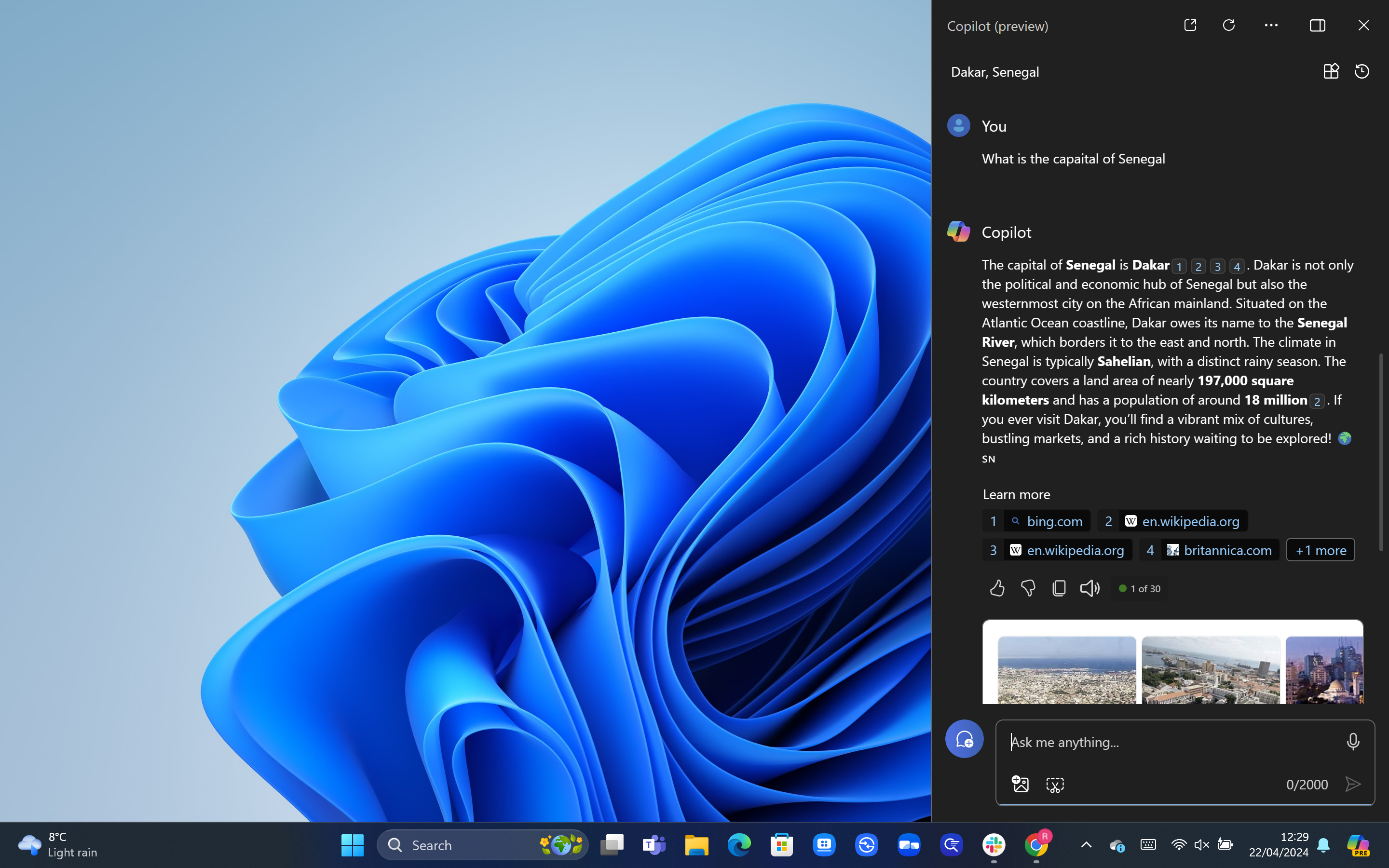
Task: Add a screenshot to the prompt
Action: (1055, 784)
